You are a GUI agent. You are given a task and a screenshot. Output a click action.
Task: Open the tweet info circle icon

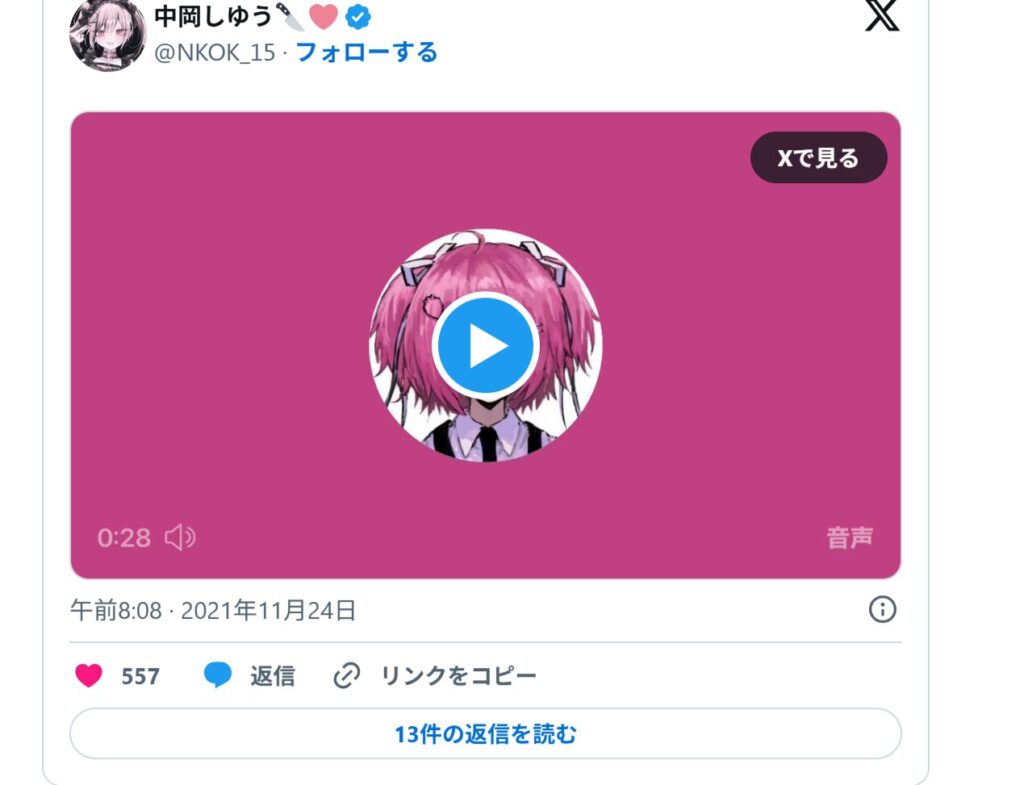coord(882,609)
